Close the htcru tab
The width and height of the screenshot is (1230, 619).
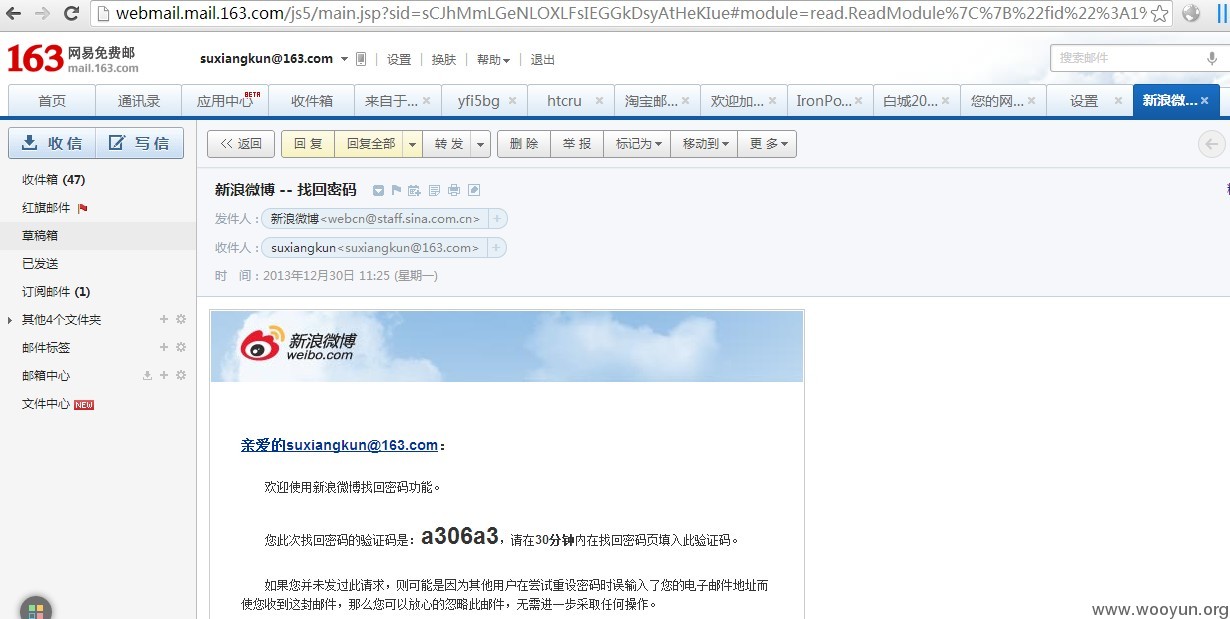(600, 101)
